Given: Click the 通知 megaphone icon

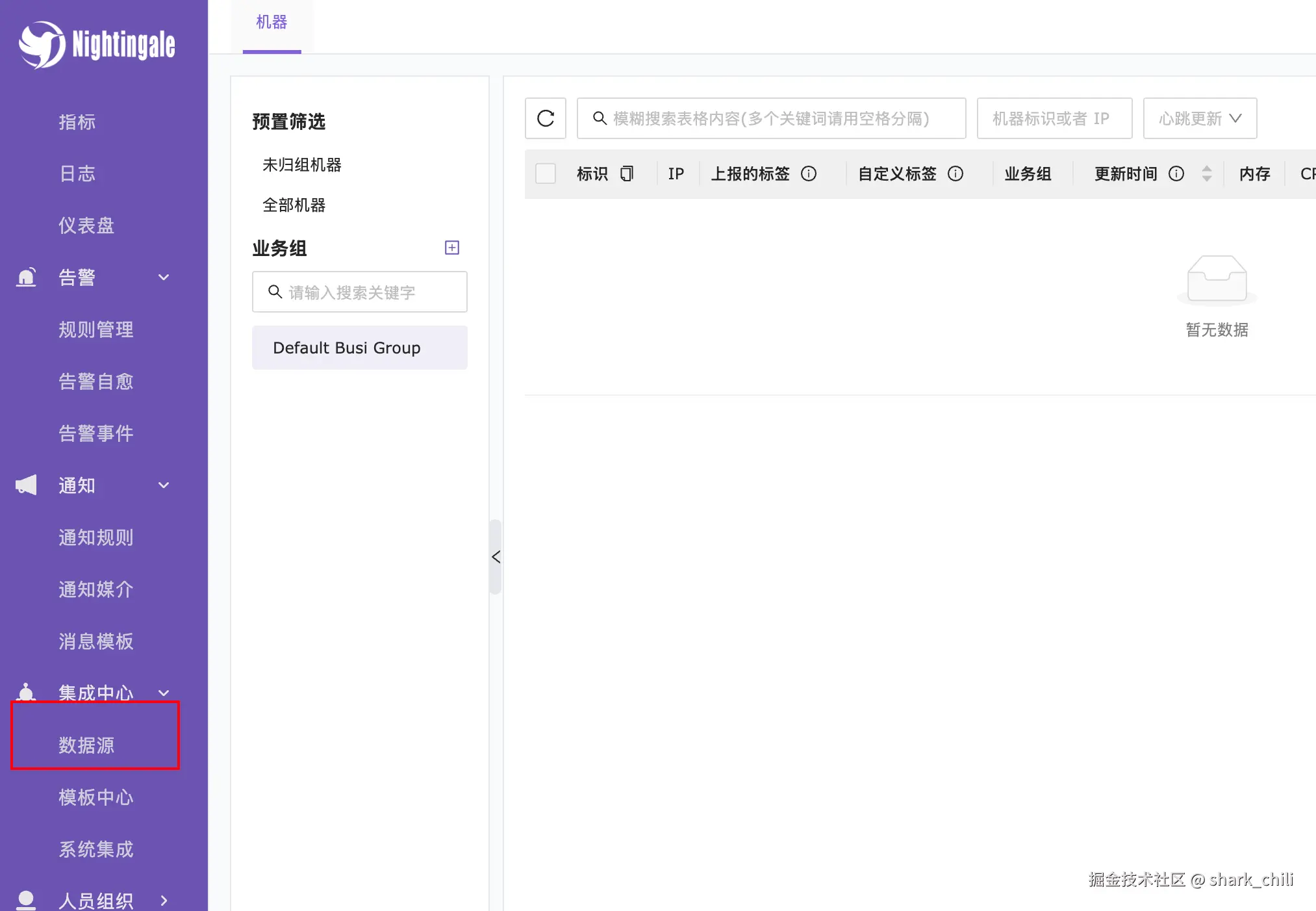Looking at the screenshot, I should [26, 485].
